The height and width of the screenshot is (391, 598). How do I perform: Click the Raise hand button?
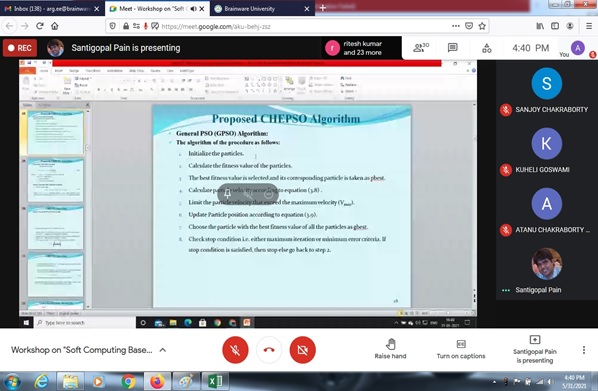tap(390, 349)
